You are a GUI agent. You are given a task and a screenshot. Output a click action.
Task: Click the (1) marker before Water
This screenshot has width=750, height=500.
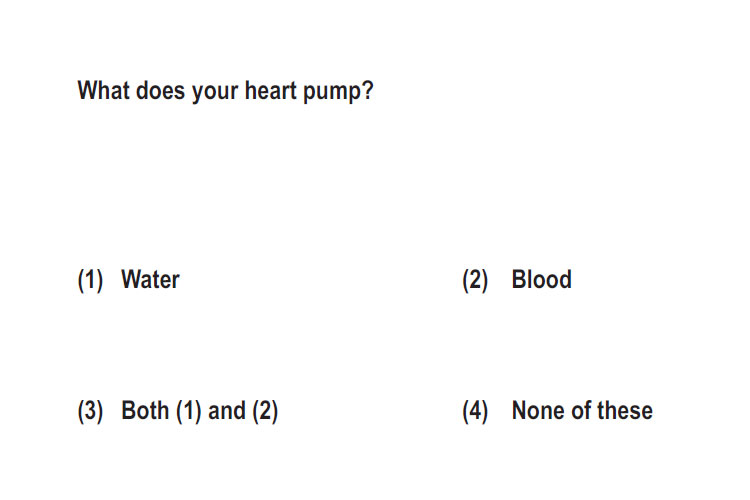click(x=90, y=280)
